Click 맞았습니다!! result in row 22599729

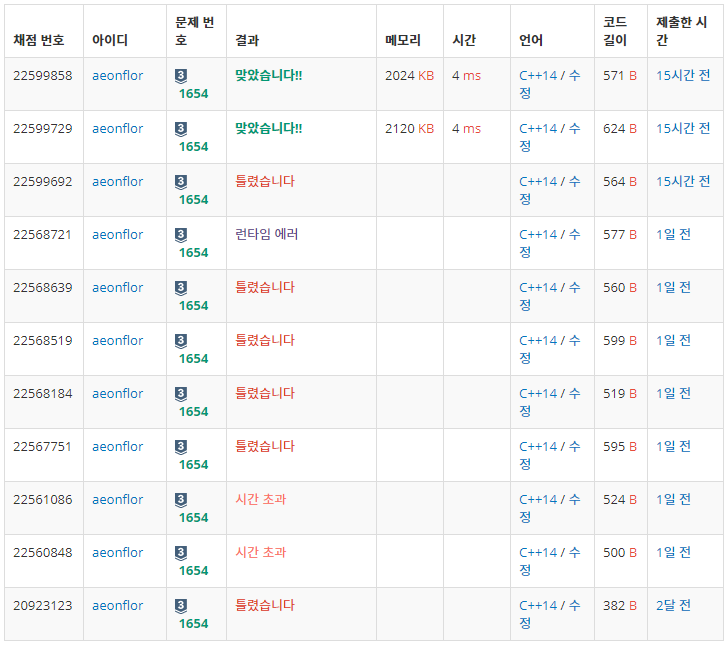(269, 129)
